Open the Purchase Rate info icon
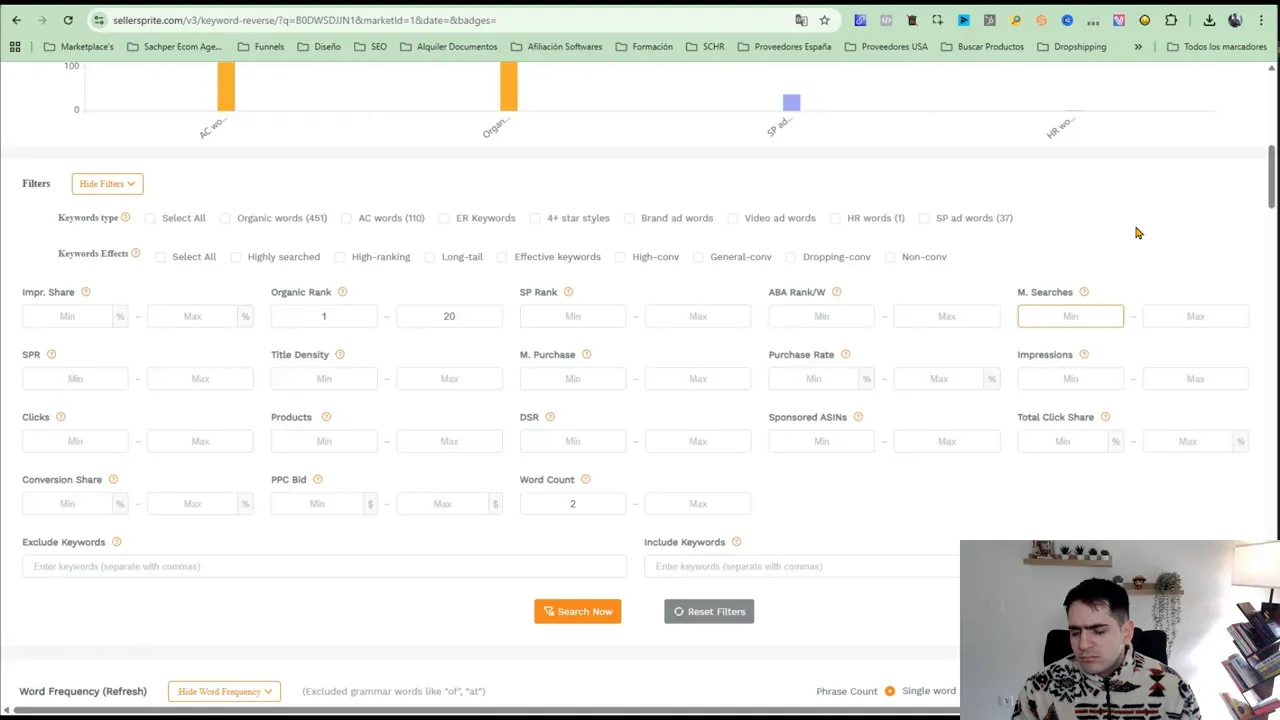This screenshot has height=720, width=1280. [845, 354]
